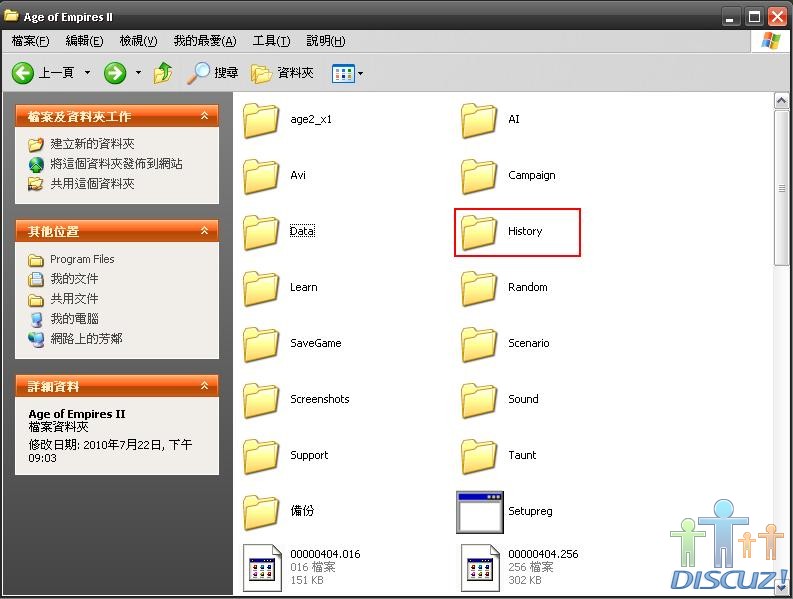This screenshot has height=599, width=793.
Task: Select the History folder icon
Action: (x=479, y=233)
